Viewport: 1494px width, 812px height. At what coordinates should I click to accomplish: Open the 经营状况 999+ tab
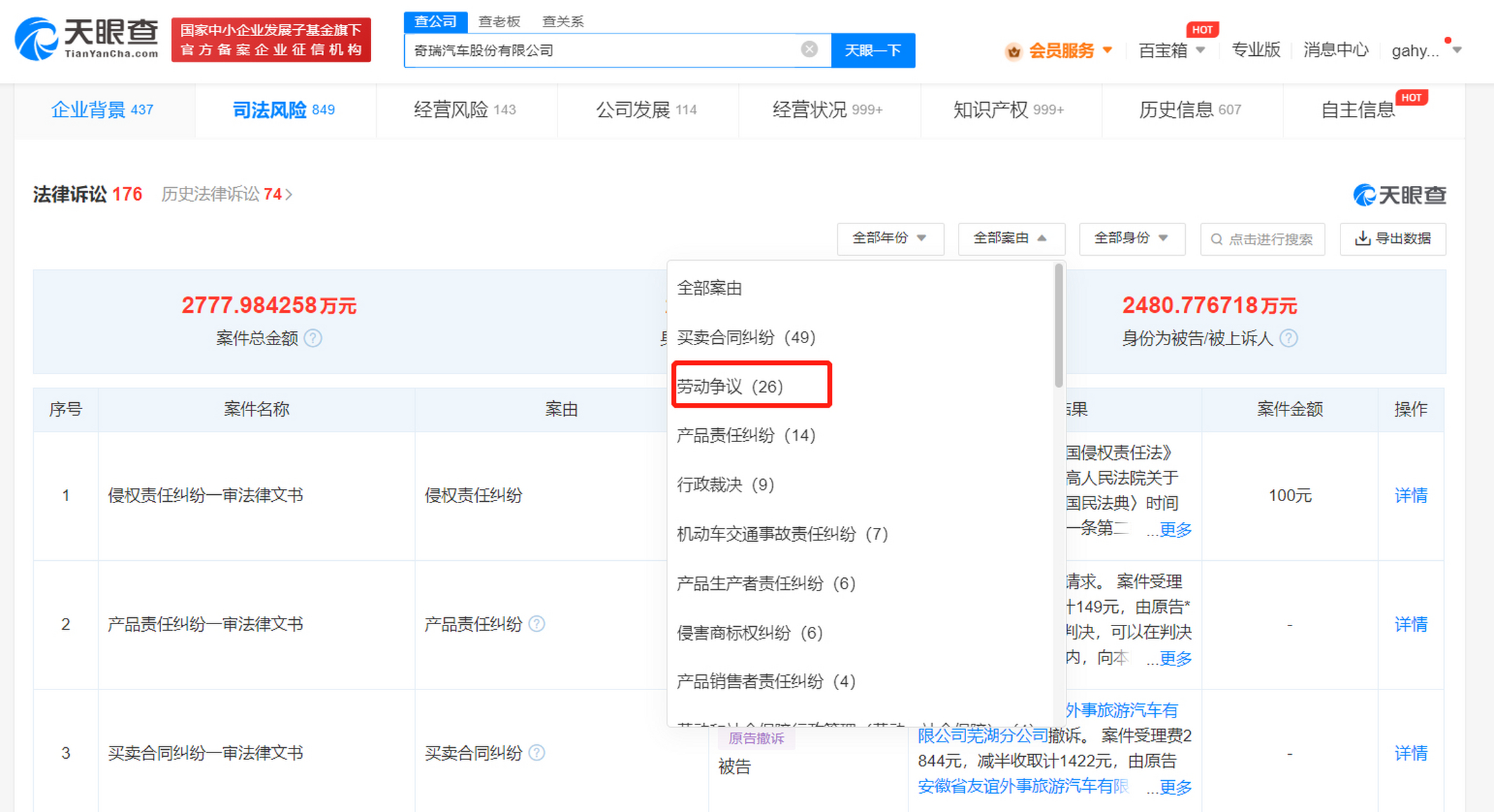coord(829,110)
